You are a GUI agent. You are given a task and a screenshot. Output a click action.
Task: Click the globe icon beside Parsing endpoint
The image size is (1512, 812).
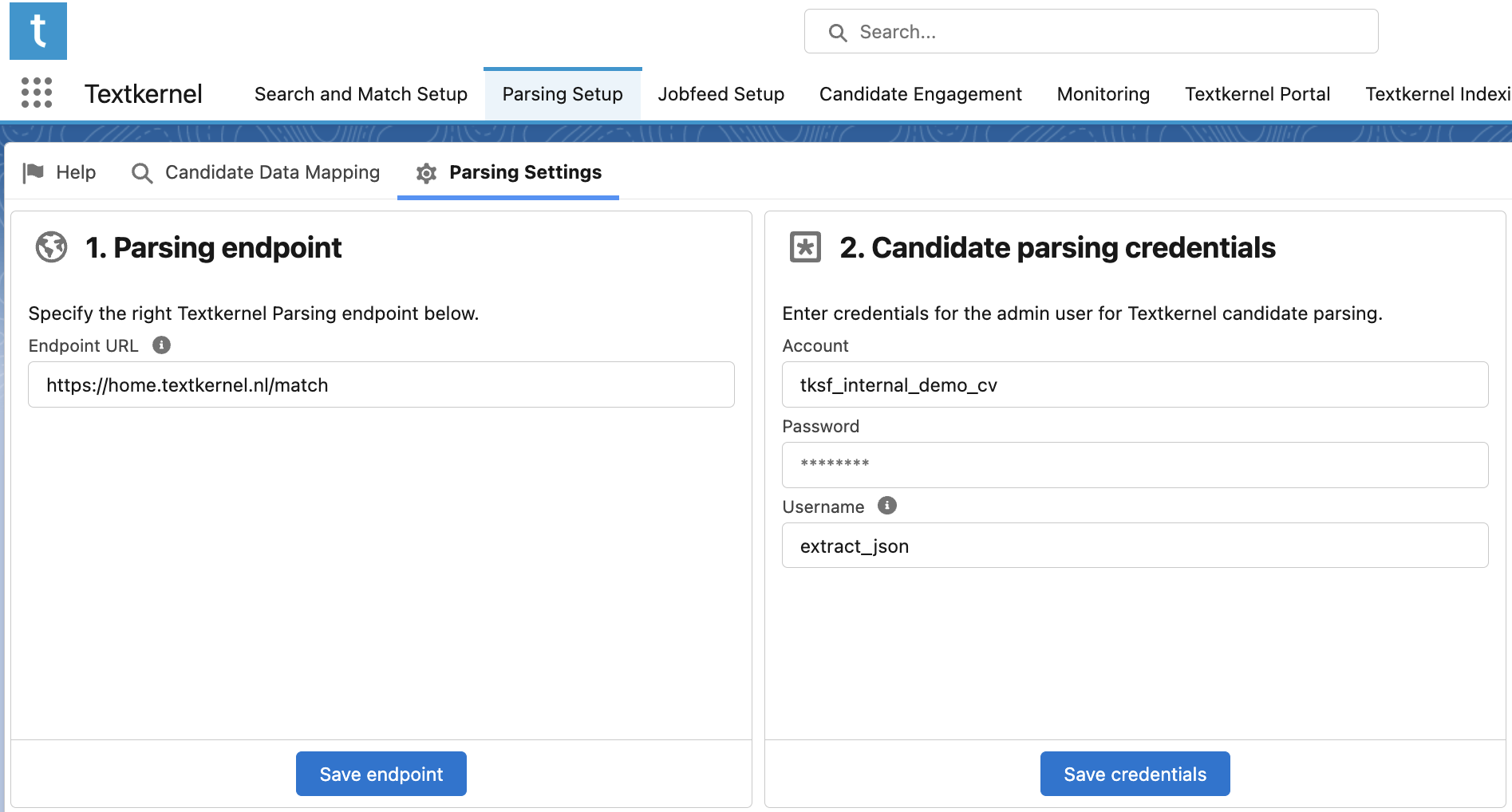52,247
